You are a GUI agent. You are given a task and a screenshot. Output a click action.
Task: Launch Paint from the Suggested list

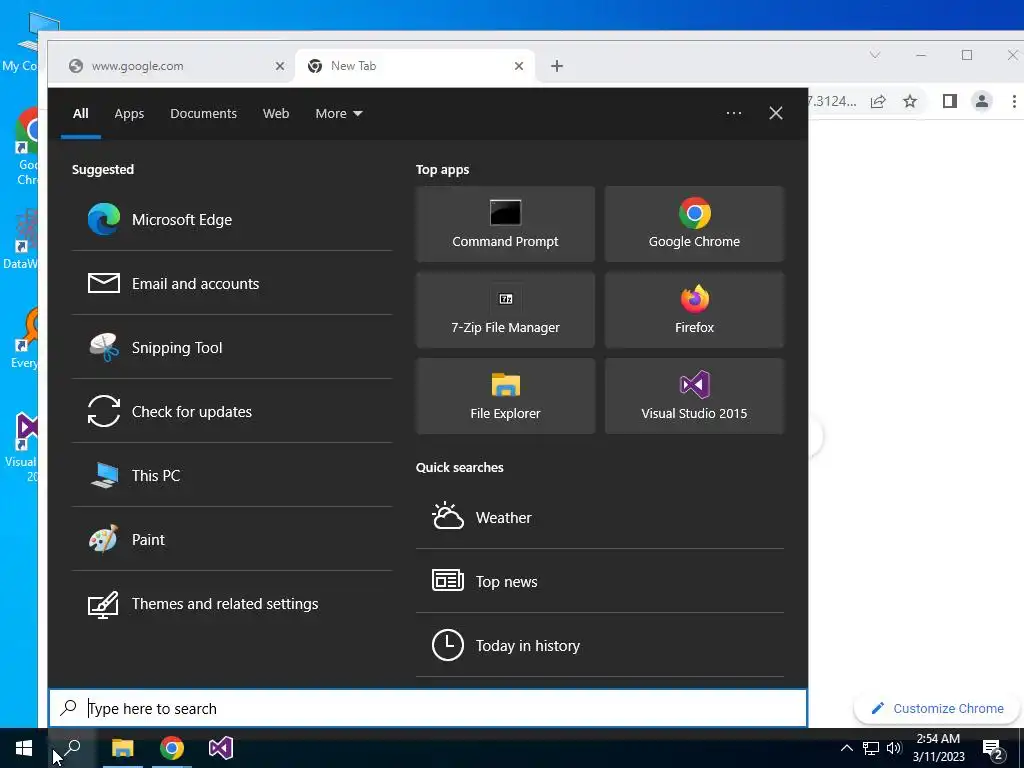[x=231, y=539]
